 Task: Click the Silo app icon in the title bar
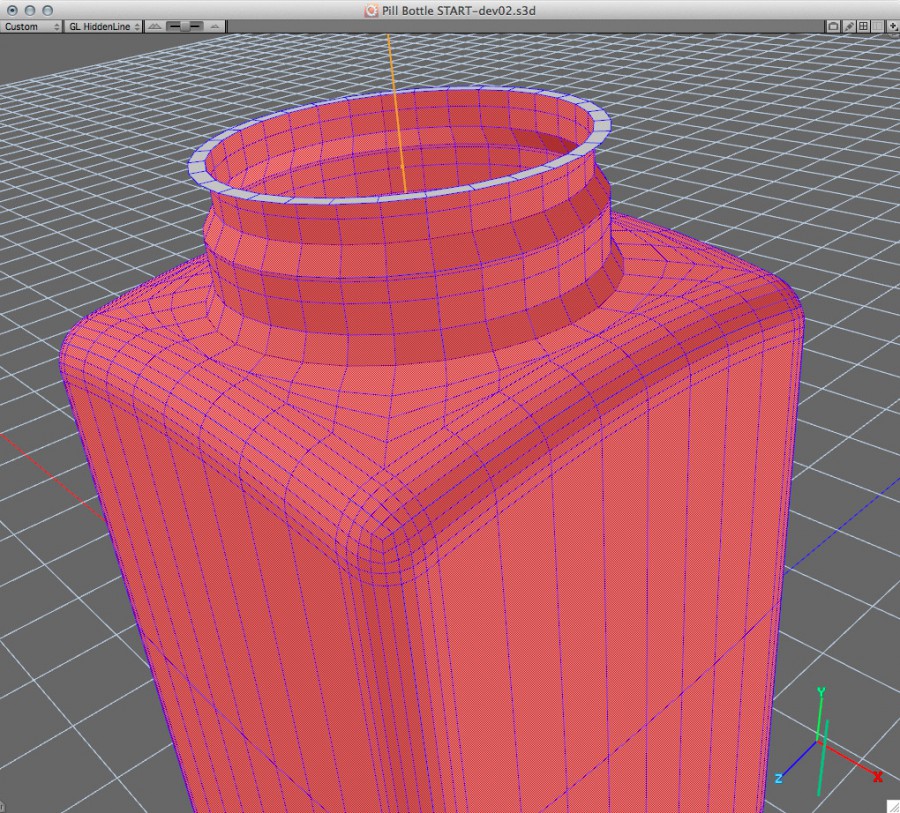click(x=369, y=10)
